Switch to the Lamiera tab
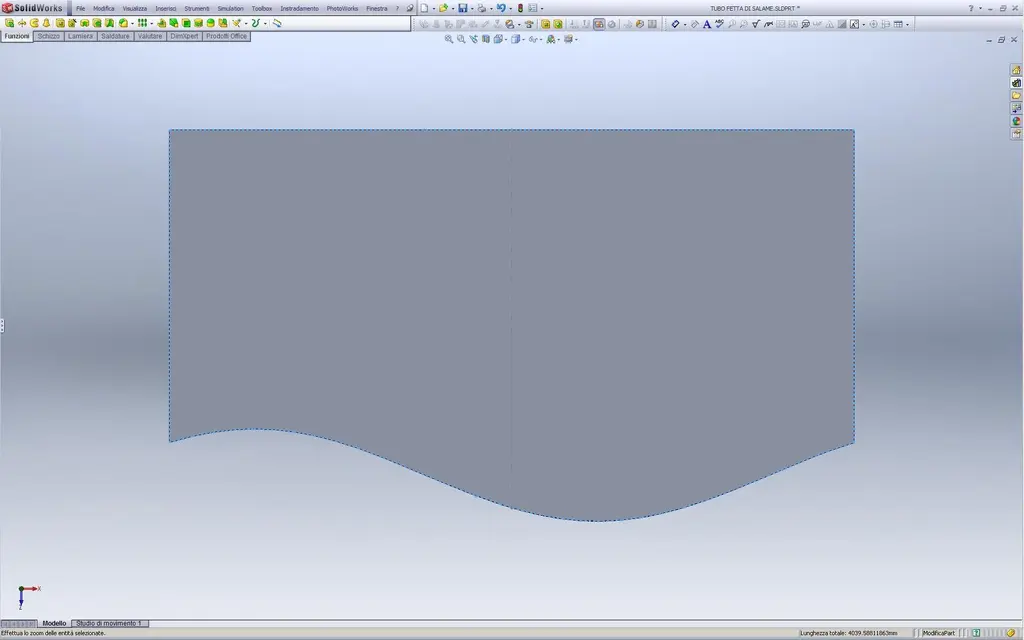Viewport: 1024px width, 640px height. point(80,36)
